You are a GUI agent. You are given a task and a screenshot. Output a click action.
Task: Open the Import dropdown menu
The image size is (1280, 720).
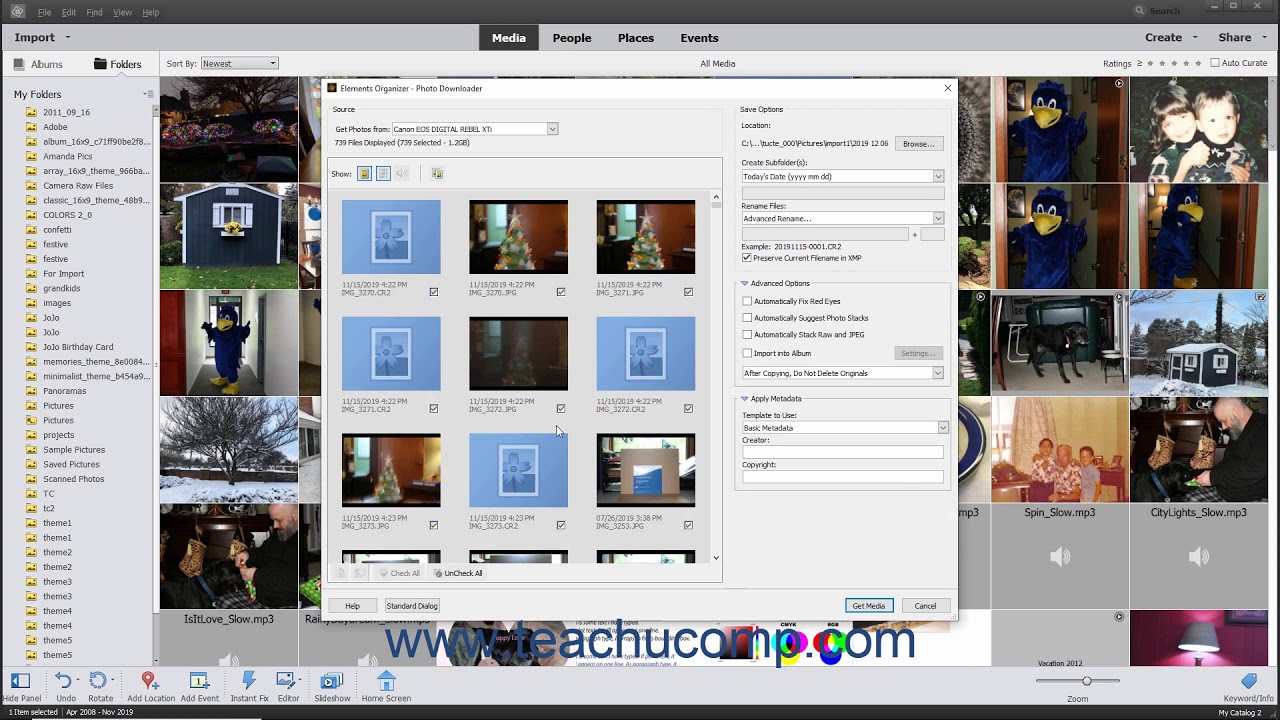click(42, 37)
